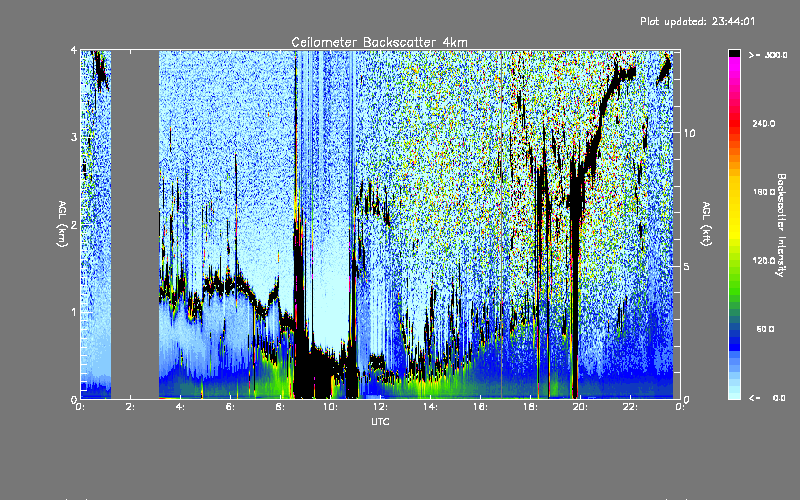Click the "2" km tick on left axis

coord(74,224)
